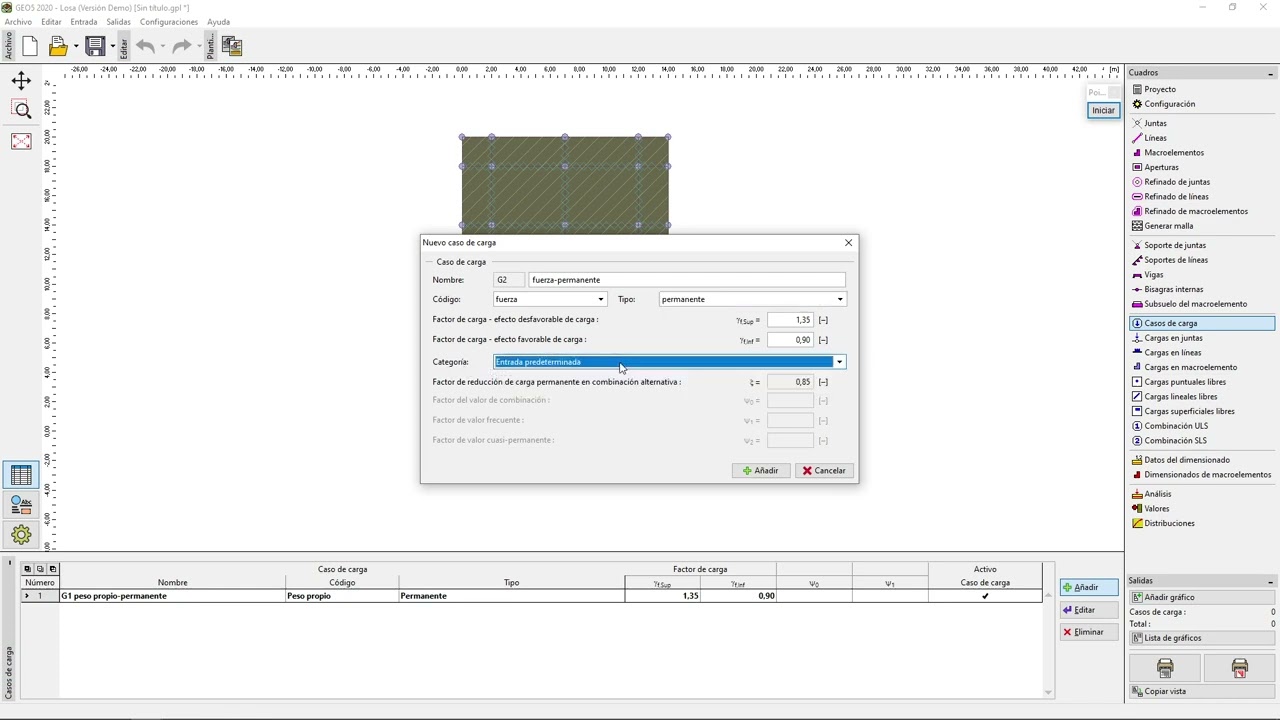
Task: Click the first selection icon above the Número column
Action: click(27, 569)
